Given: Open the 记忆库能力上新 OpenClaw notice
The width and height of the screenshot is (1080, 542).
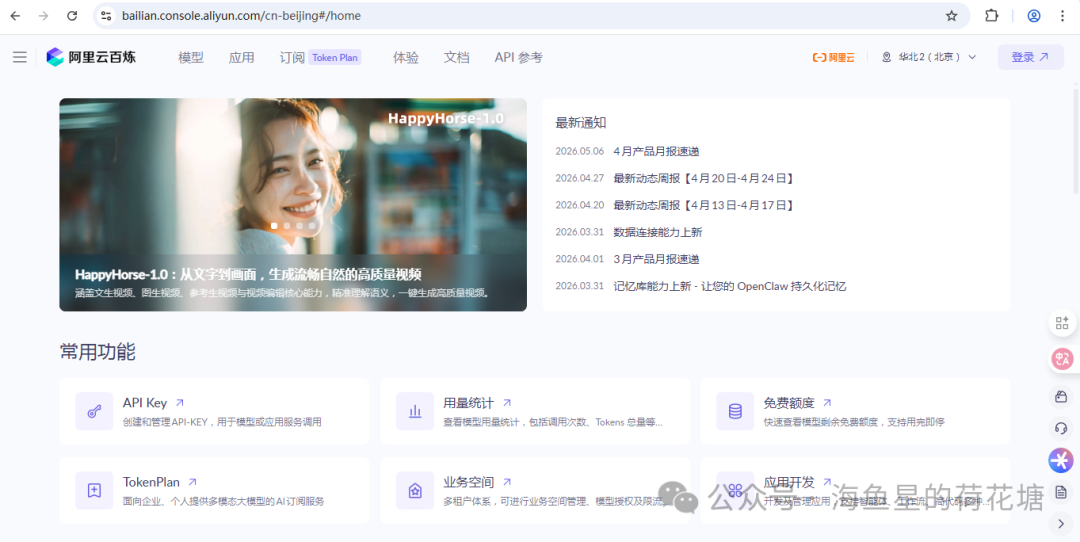Looking at the screenshot, I should (730, 286).
